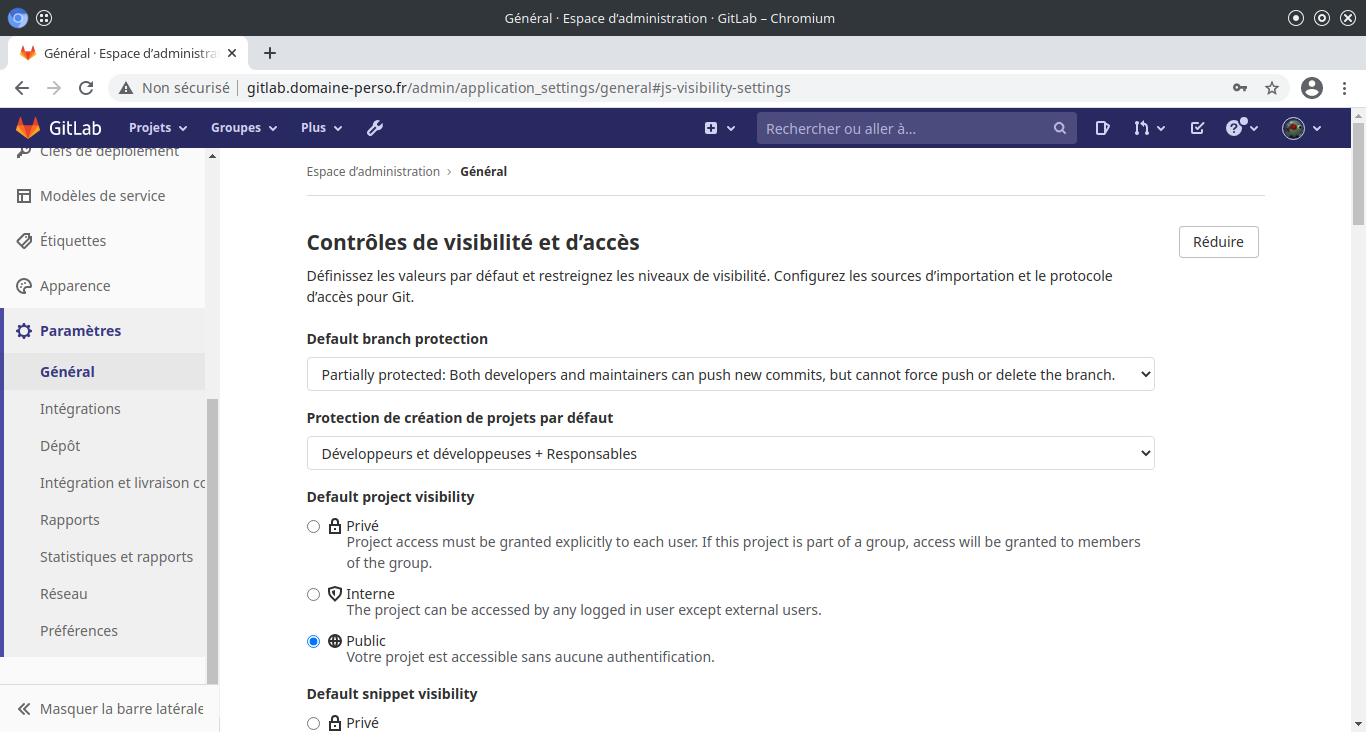Reload the page in browser

tap(86, 88)
